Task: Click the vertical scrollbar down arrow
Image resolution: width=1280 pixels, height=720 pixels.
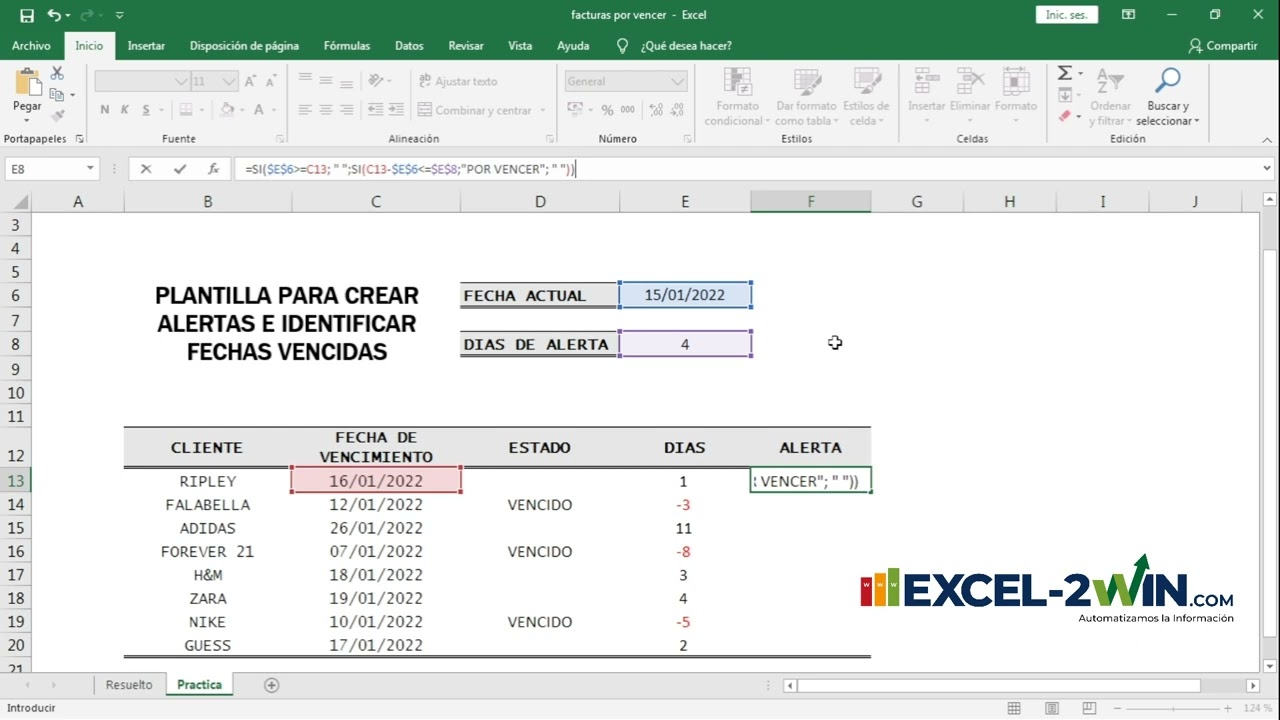Action: pyautogui.click(x=1268, y=665)
